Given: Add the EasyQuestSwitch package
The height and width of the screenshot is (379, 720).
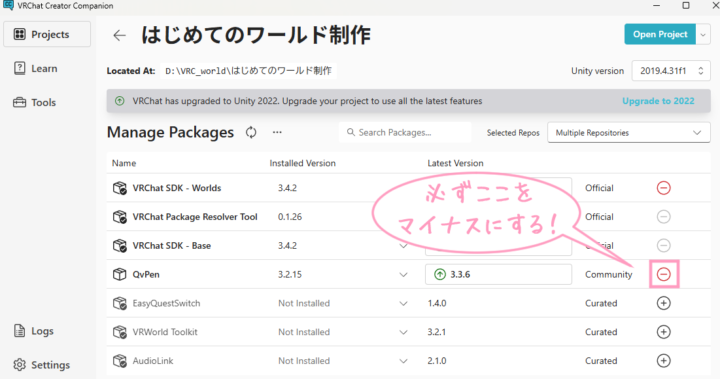Looking at the screenshot, I should point(664,303).
